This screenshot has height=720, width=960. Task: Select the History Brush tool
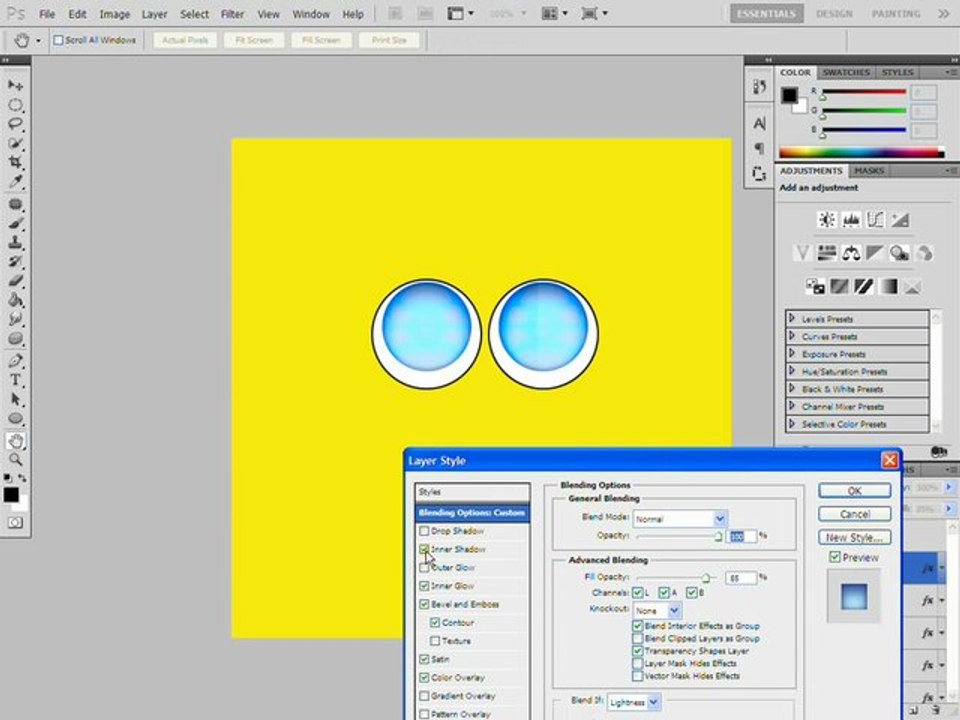click(15, 261)
